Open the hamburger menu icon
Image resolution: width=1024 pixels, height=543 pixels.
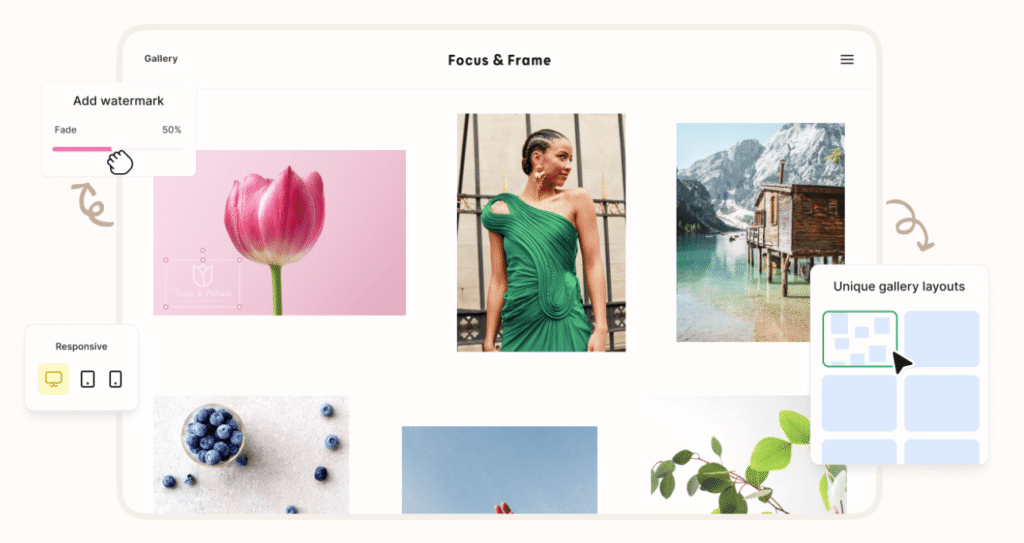846,59
